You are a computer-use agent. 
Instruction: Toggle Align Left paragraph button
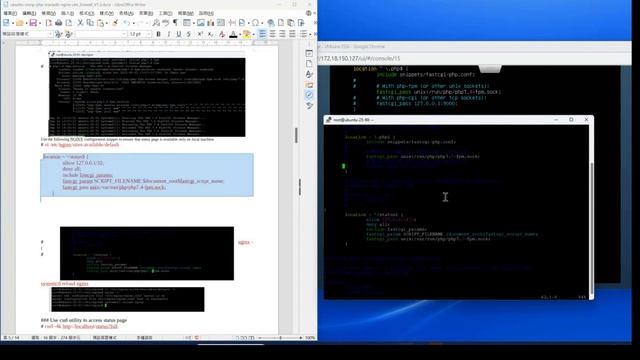[x=262, y=34]
